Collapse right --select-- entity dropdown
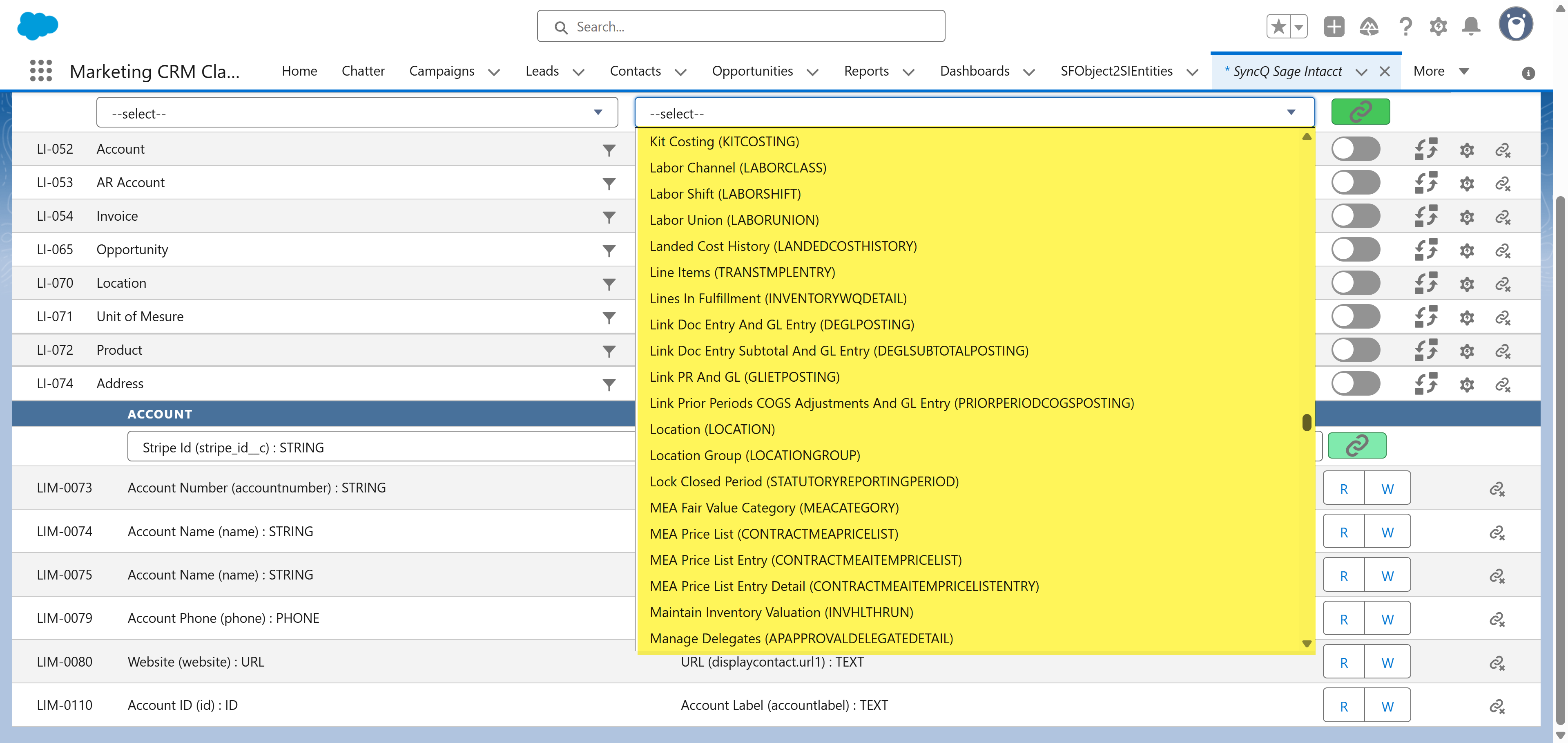Screen dimensions: 1568x743 click(x=975, y=113)
